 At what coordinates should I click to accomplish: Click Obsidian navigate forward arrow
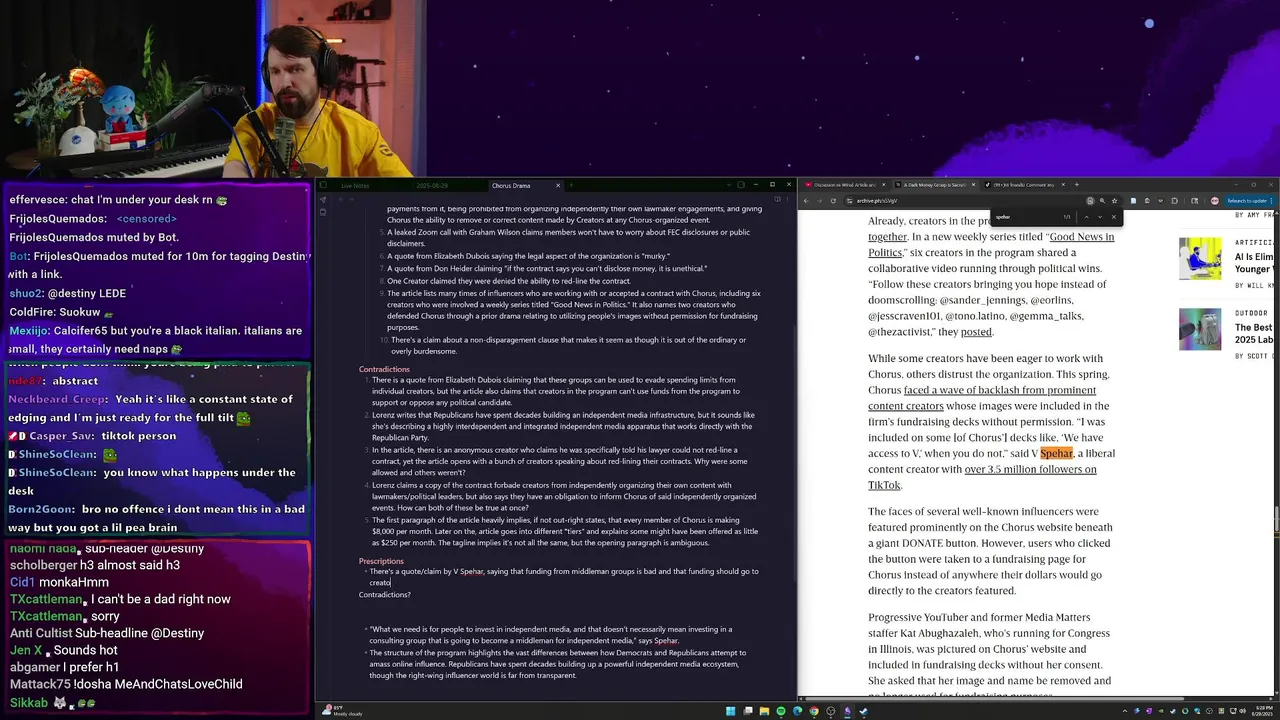[x=352, y=199]
